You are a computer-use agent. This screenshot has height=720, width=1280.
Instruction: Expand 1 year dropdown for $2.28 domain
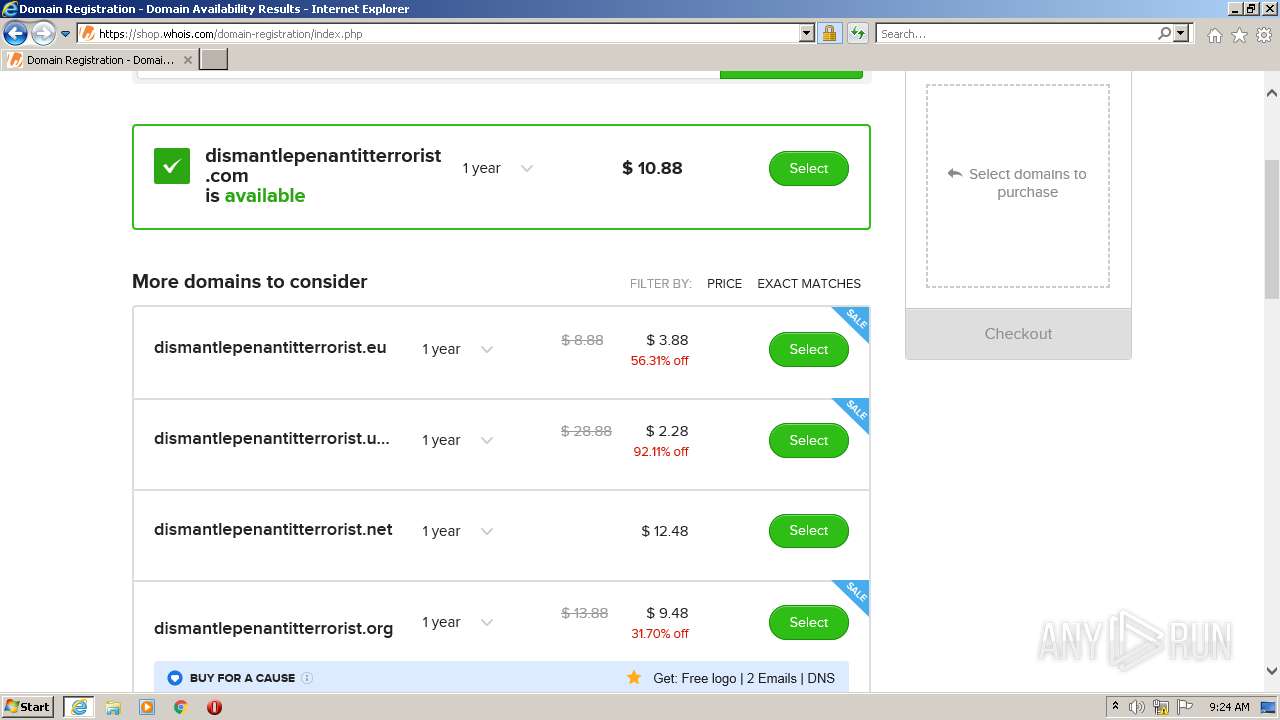coord(457,440)
